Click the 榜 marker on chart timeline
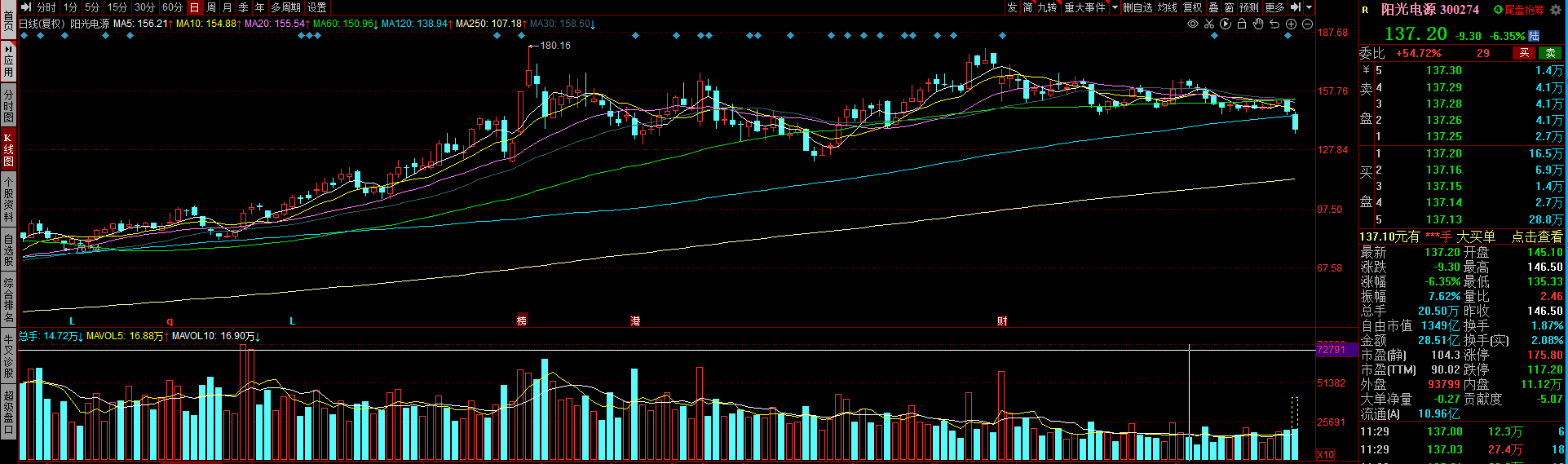 522,320
